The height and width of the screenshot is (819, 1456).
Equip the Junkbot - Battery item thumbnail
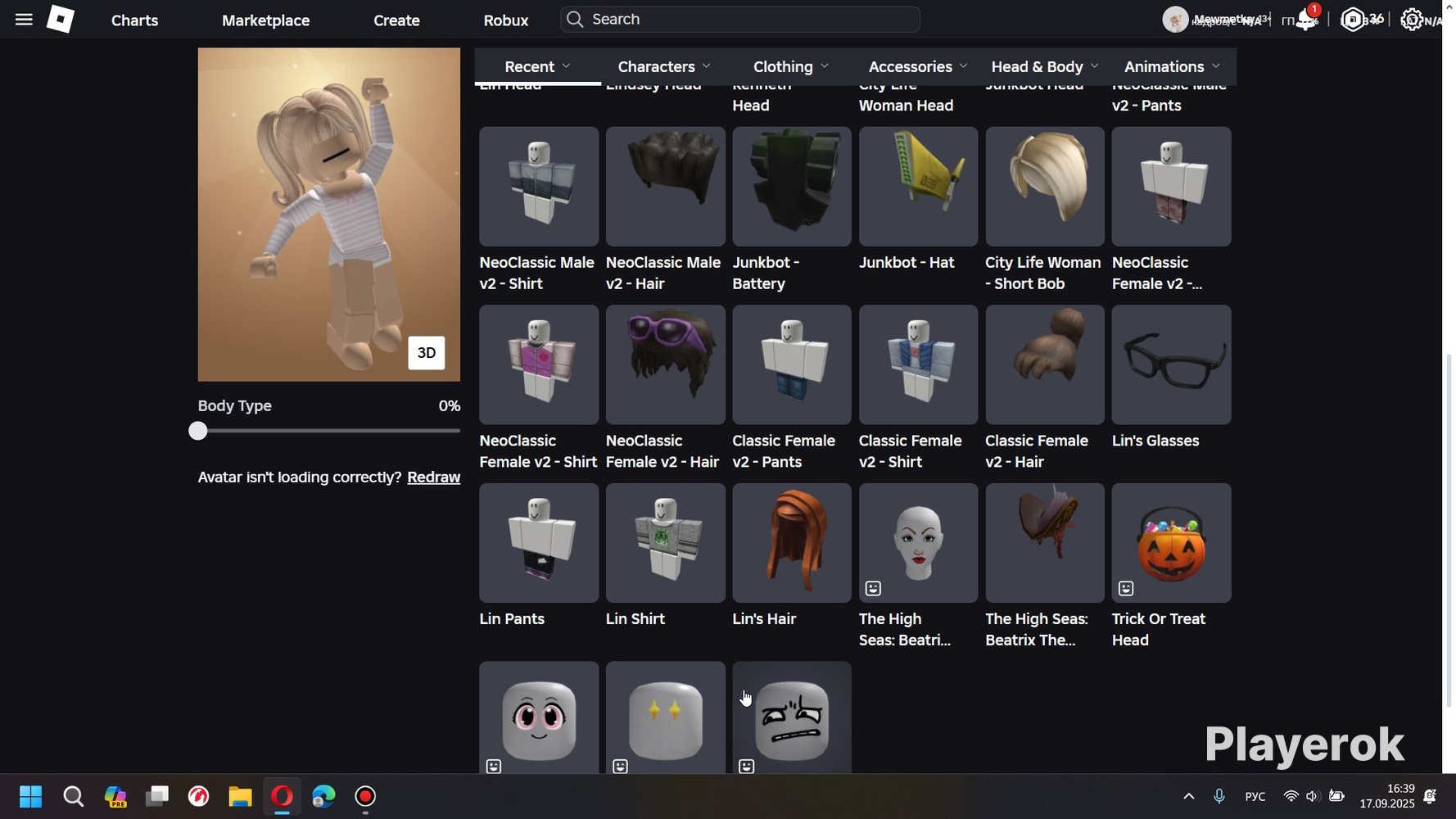[792, 187]
